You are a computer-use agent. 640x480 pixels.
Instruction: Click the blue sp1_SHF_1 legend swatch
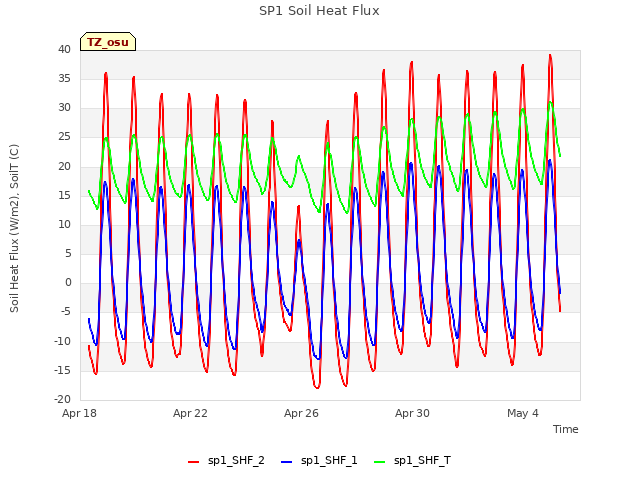pyautogui.click(x=287, y=462)
